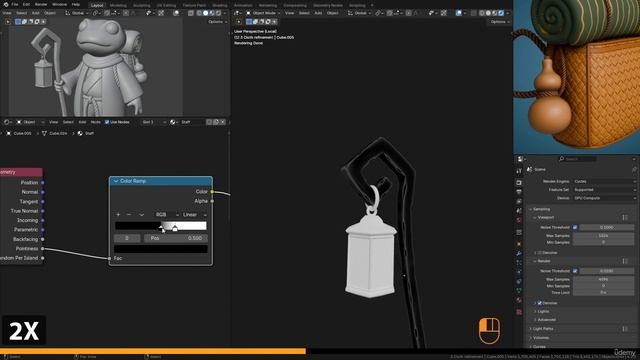Viewport: 640px width, 360px height.
Task: Open the Modifiers wrench properties tab
Action: tap(519, 253)
